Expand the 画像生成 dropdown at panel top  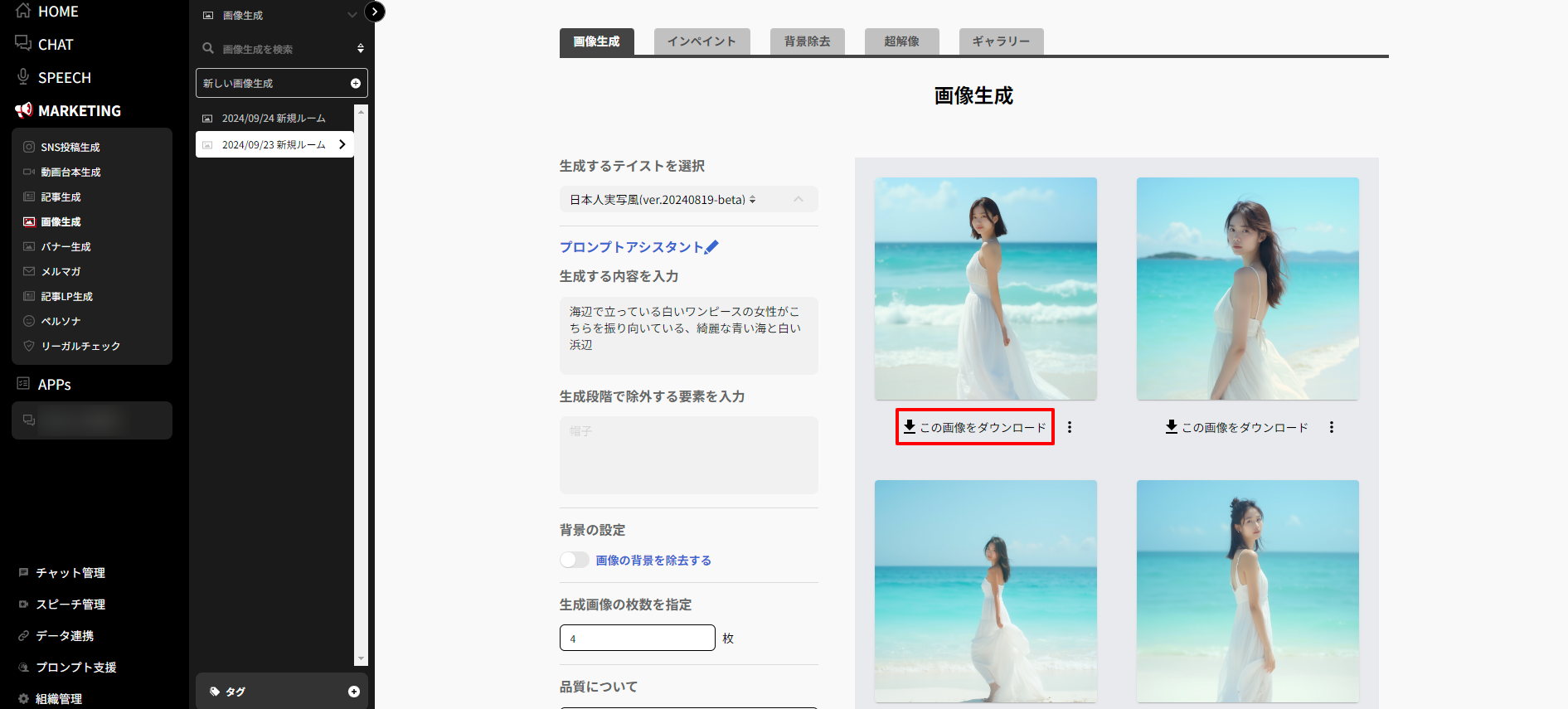(x=352, y=15)
